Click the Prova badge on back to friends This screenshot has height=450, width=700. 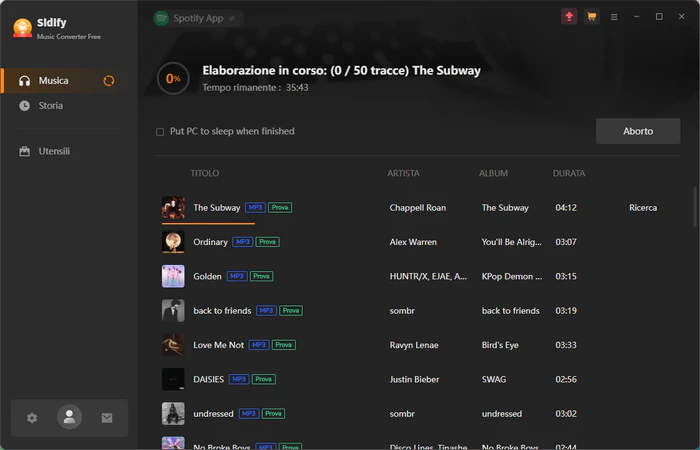291,311
